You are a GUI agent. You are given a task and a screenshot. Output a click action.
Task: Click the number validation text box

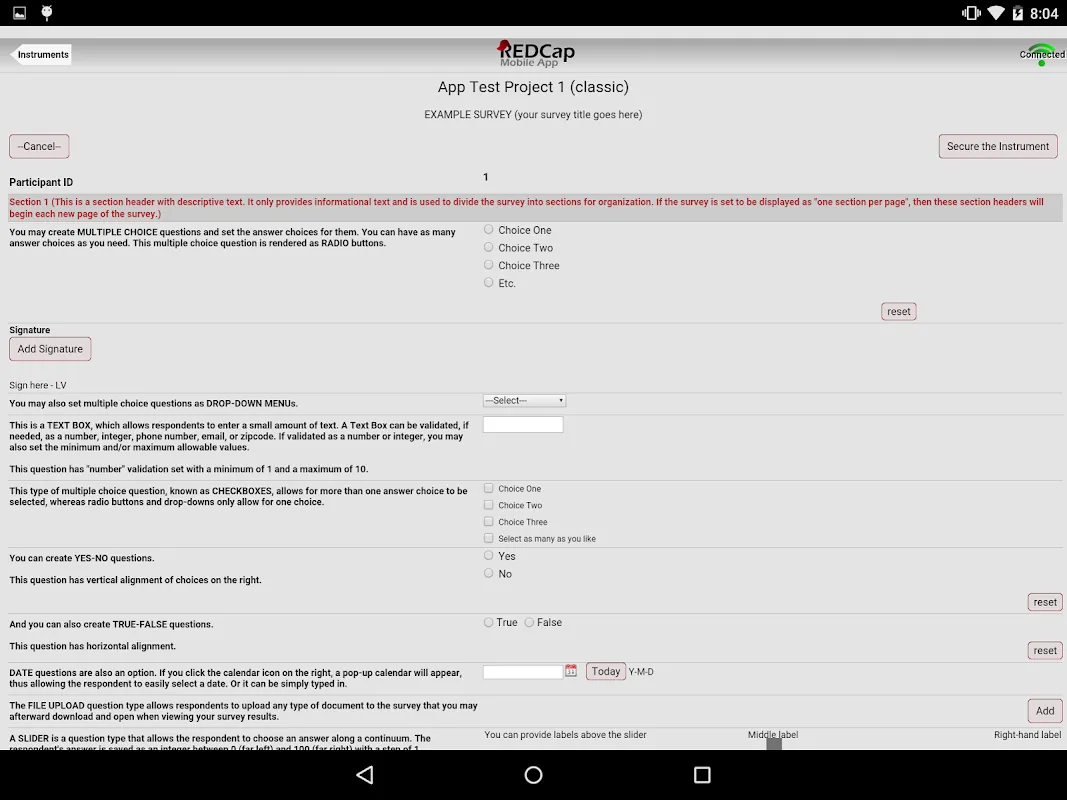[x=523, y=425]
